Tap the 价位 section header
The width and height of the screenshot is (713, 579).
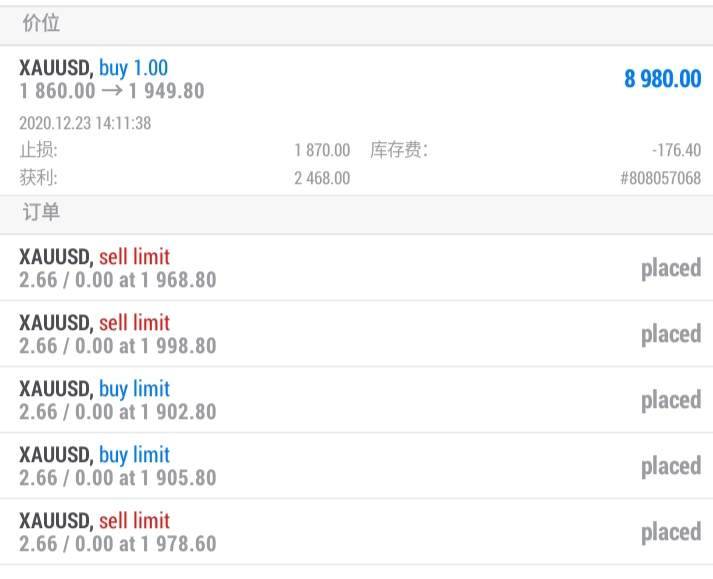pos(40,24)
